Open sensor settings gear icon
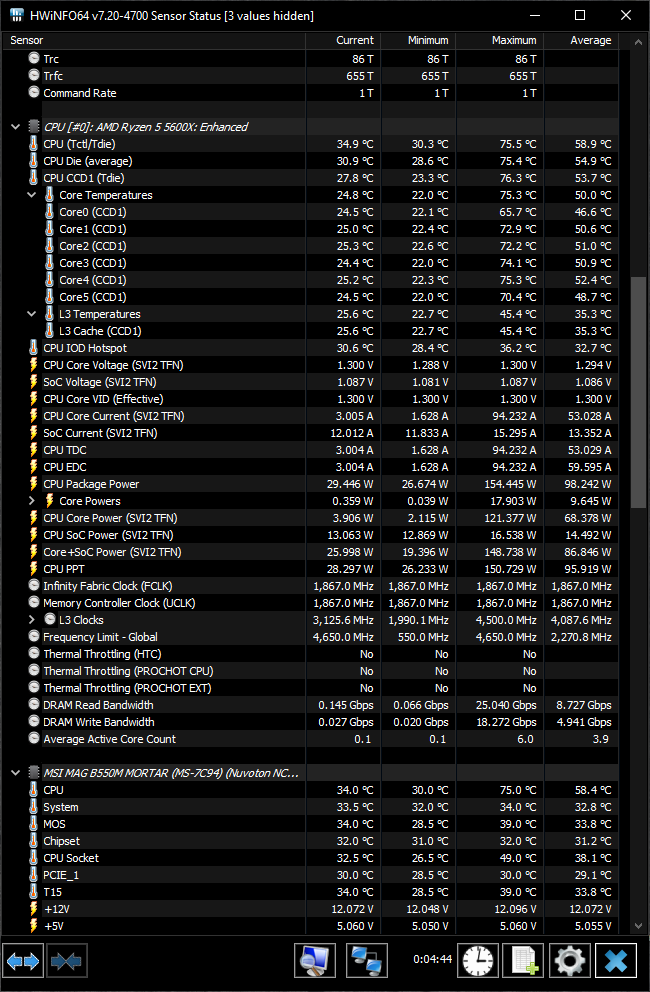Viewport: 650px width, 992px height. pyautogui.click(x=569, y=961)
